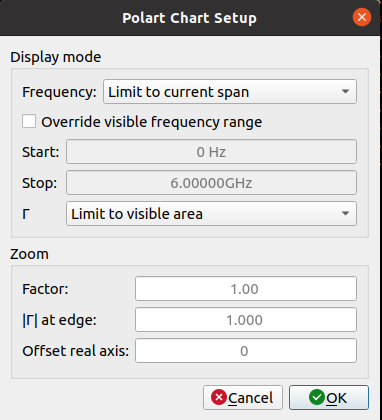This screenshot has height=420, width=382.
Task: Close the Polart Chart Setup dialog
Action: (362, 17)
